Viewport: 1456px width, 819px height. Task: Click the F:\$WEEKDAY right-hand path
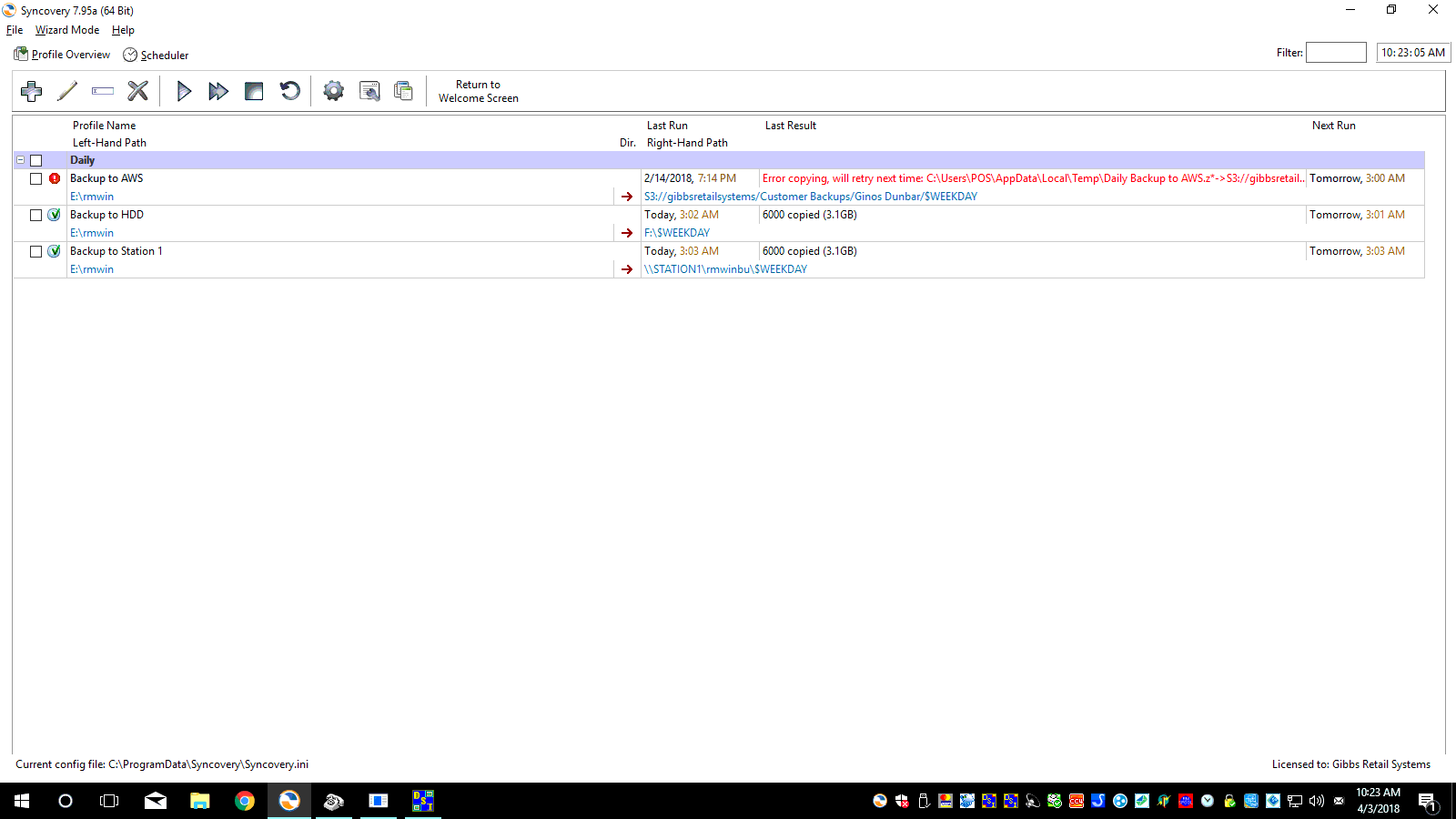677,233
